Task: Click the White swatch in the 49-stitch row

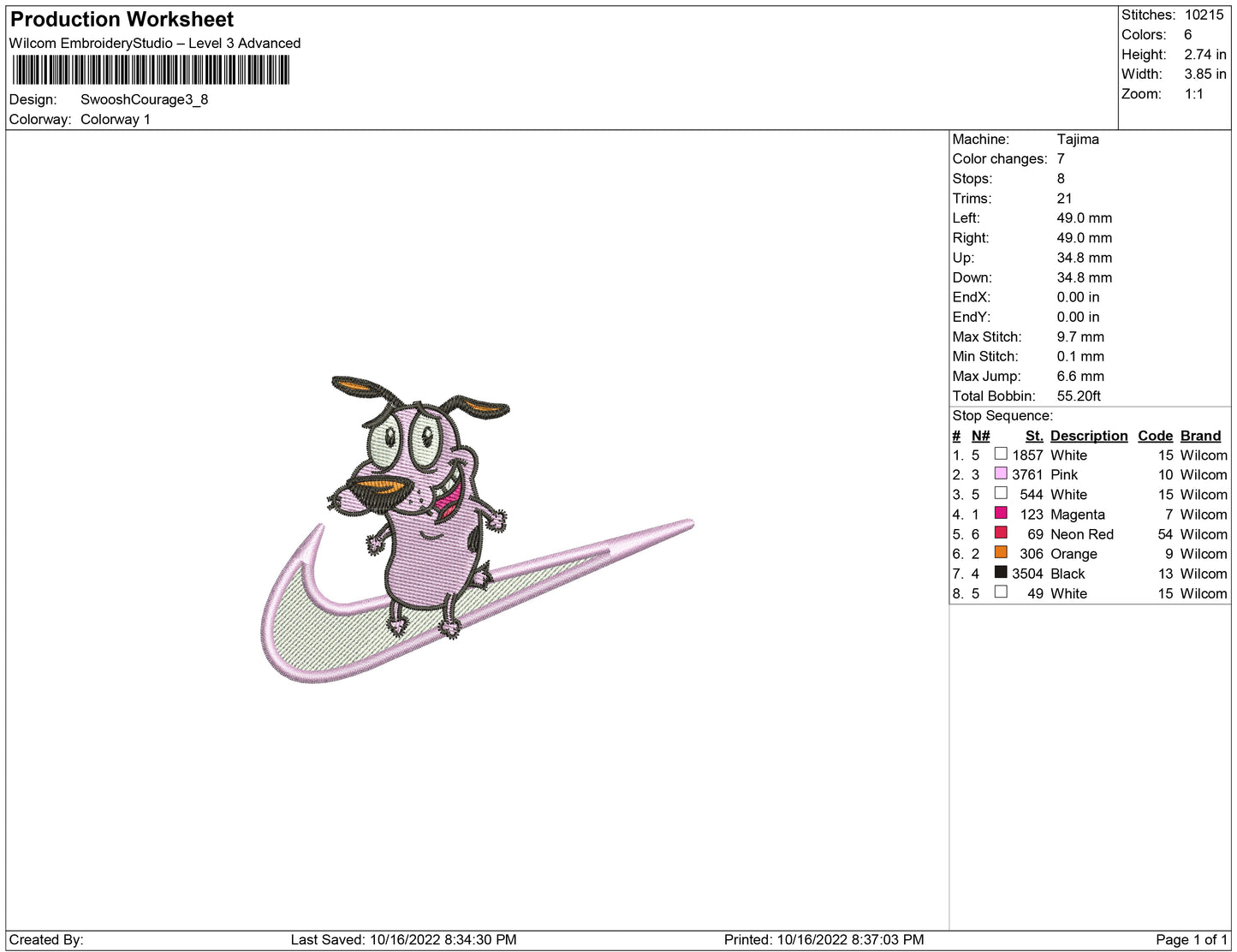Action: [1001, 592]
